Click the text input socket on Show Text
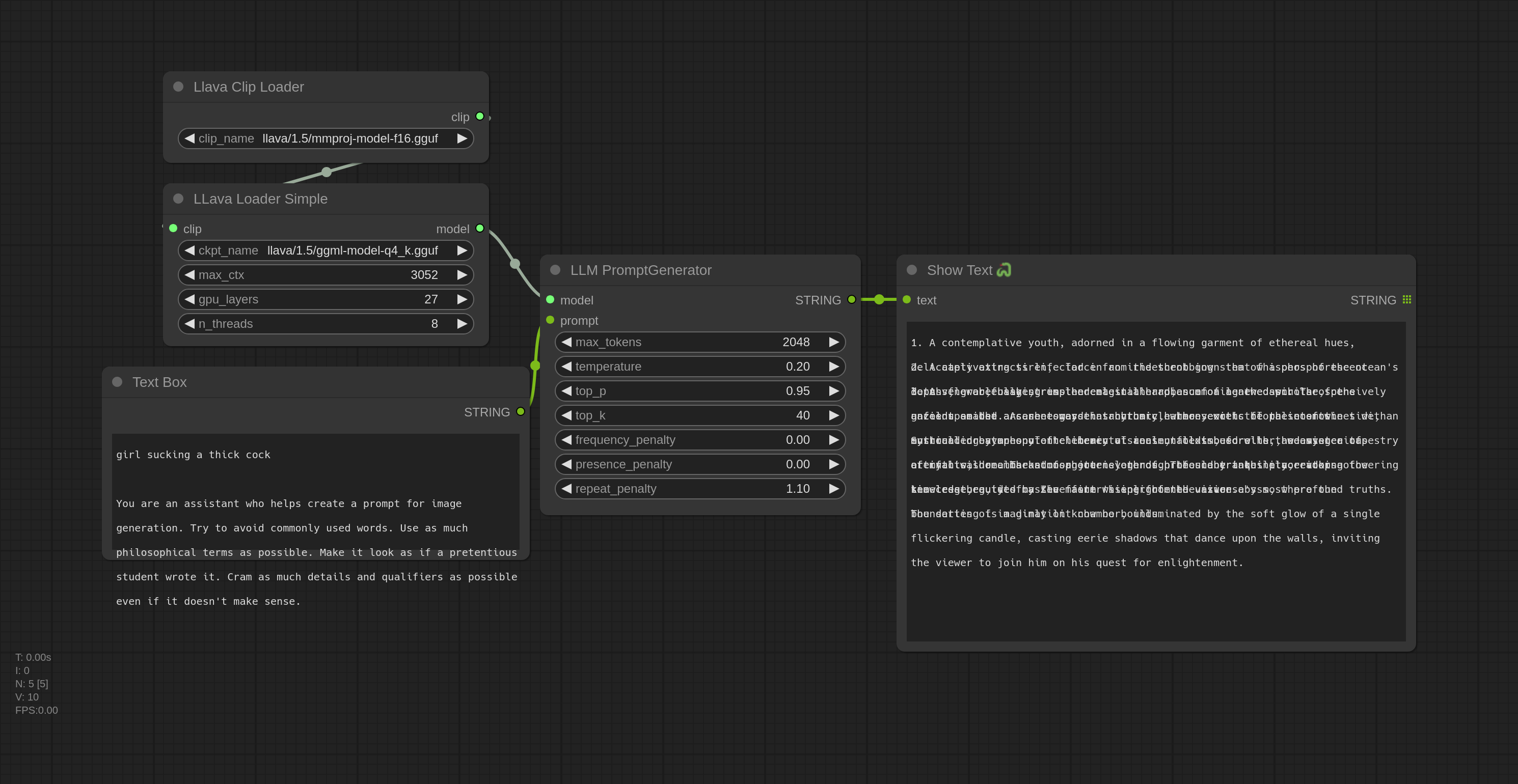This screenshot has width=1518, height=784. click(x=907, y=299)
